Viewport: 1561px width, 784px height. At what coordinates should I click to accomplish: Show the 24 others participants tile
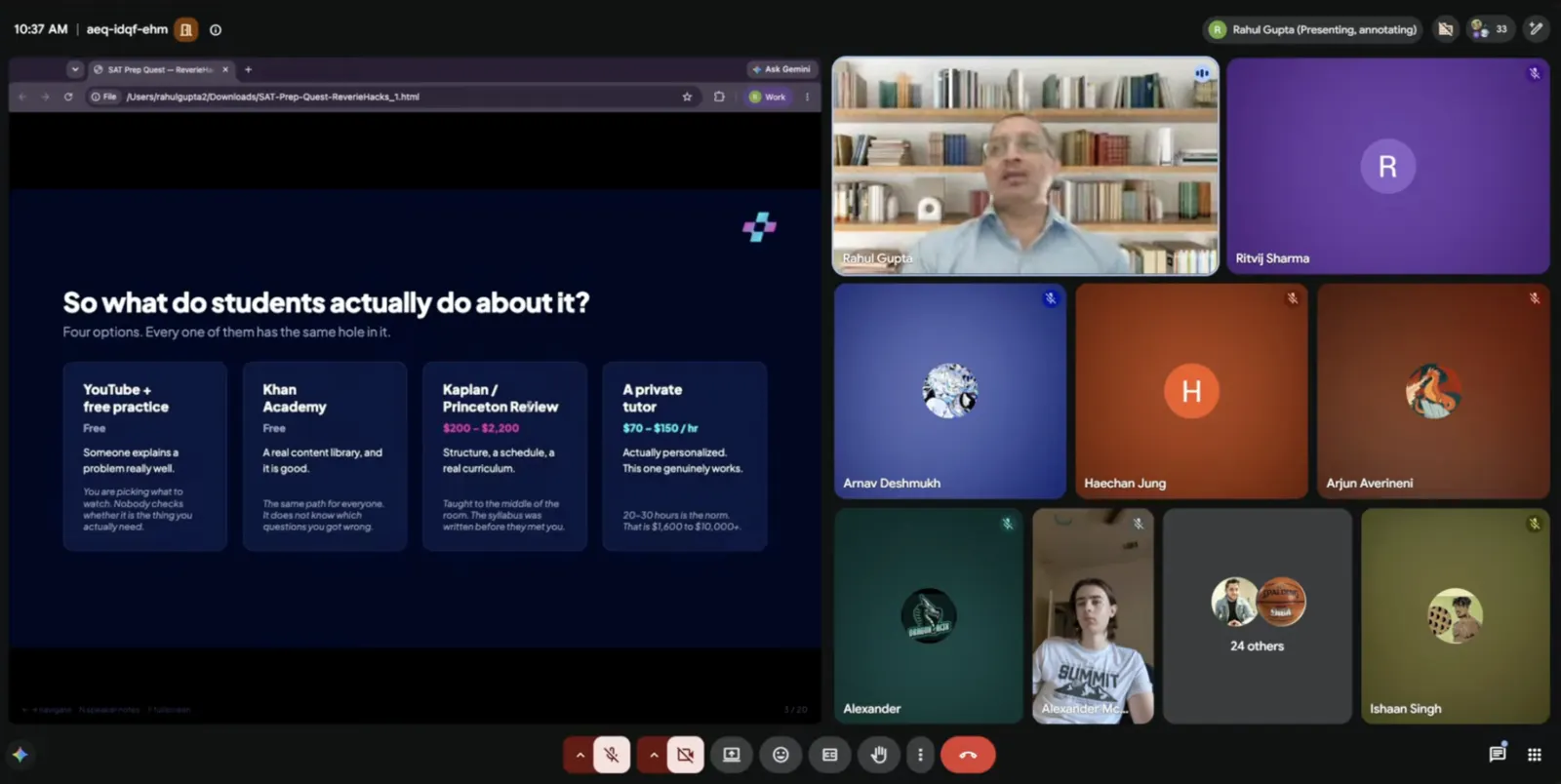[x=1258, y=616]
